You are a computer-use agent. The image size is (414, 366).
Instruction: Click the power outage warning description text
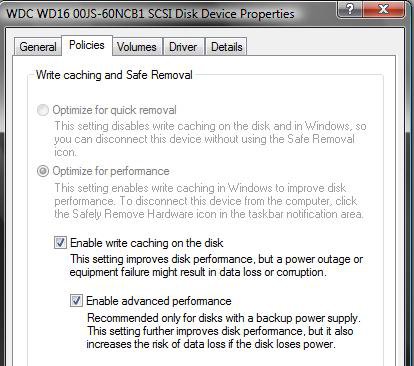[216, 266]
